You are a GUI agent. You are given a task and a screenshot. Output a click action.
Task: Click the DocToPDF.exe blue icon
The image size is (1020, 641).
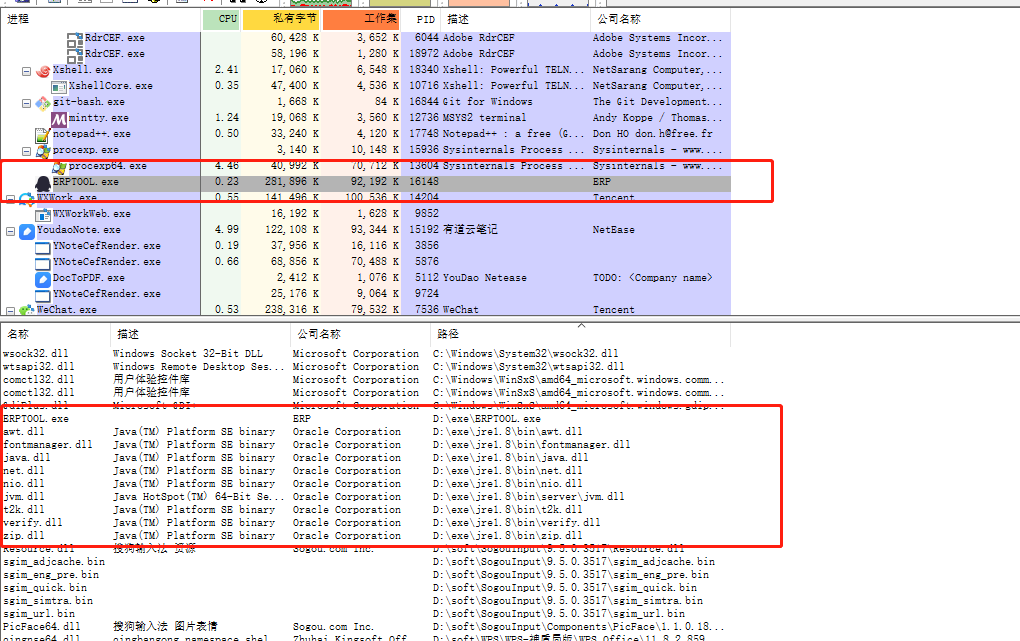point(43,279)
